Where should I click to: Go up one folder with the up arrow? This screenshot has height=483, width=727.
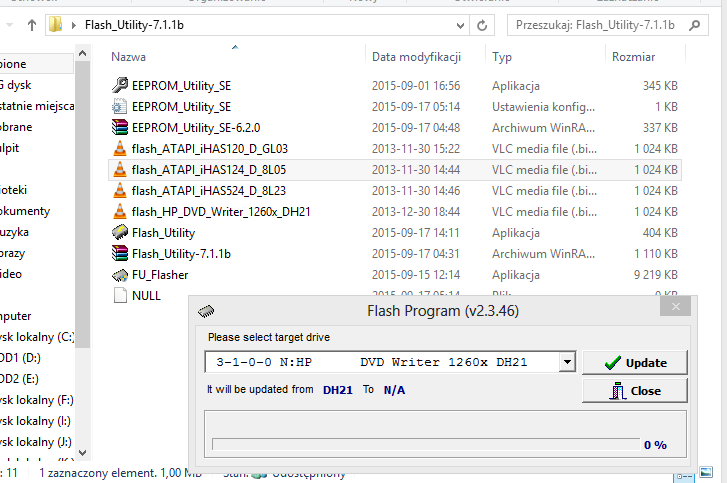click(x=32, y=25)
